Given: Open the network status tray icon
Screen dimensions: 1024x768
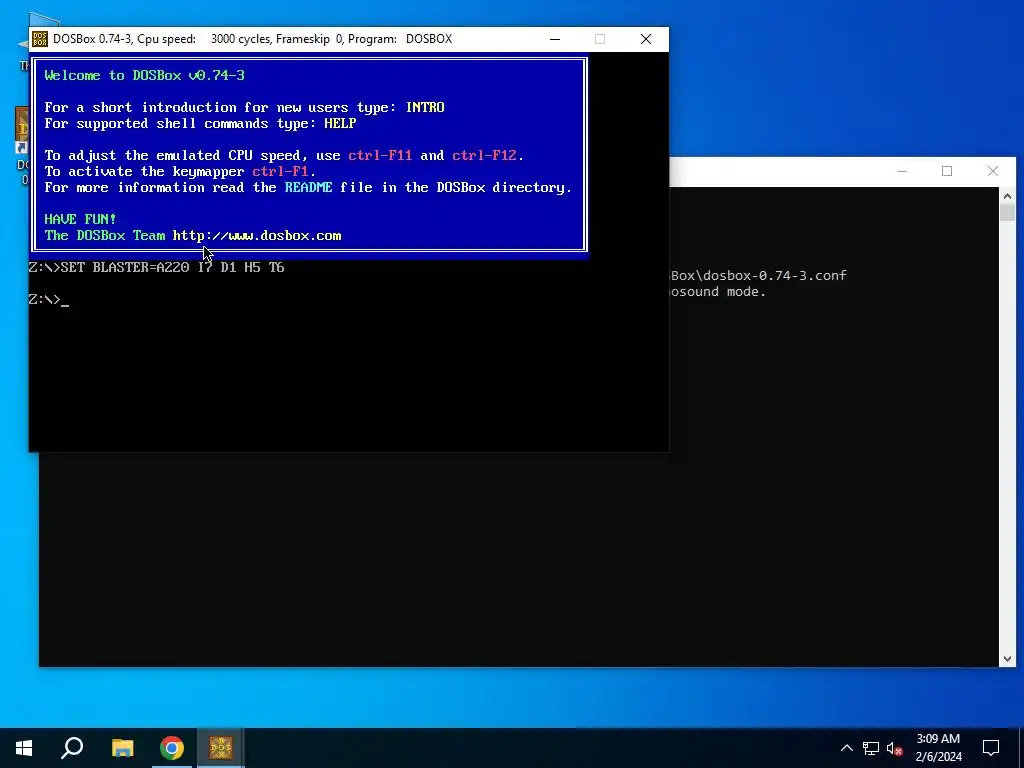Looking at the screenshot, I should 871,748.
